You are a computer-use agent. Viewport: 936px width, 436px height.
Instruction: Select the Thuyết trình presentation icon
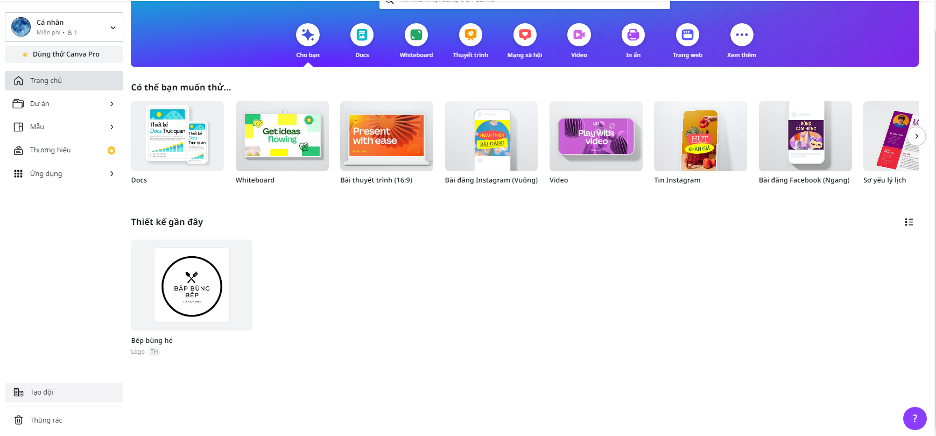click(x=470, y=35)
